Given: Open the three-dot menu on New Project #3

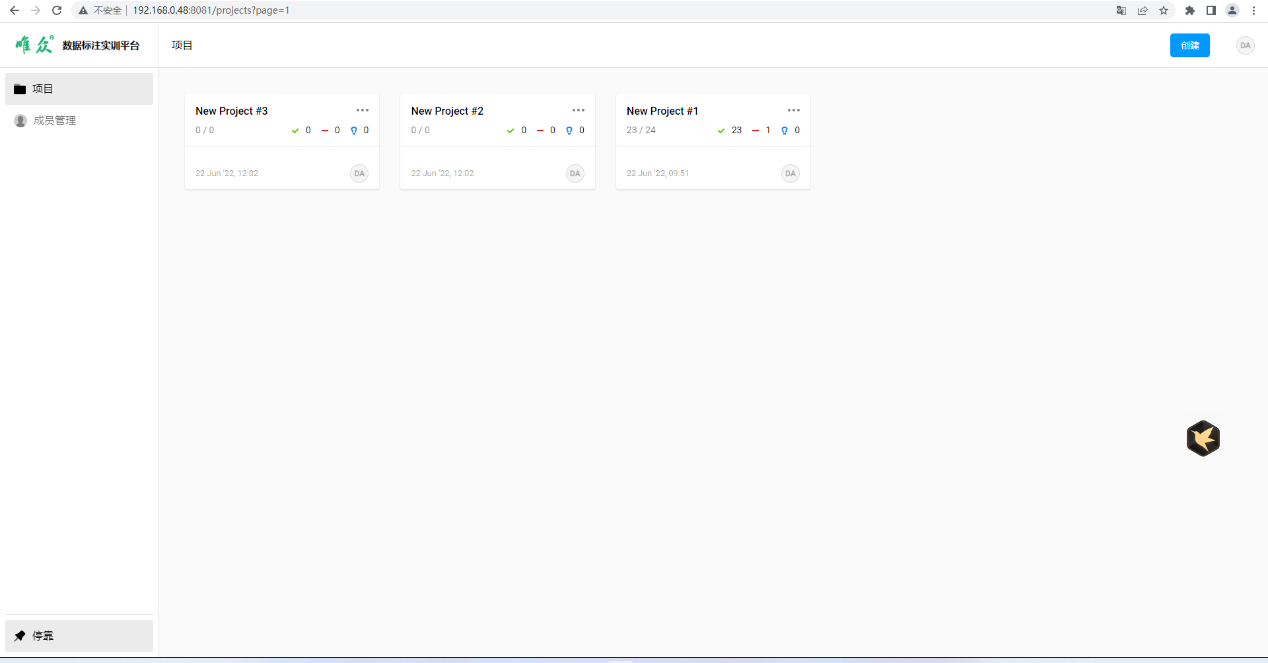Looking at the screenshot, I should tap(362, 110).
